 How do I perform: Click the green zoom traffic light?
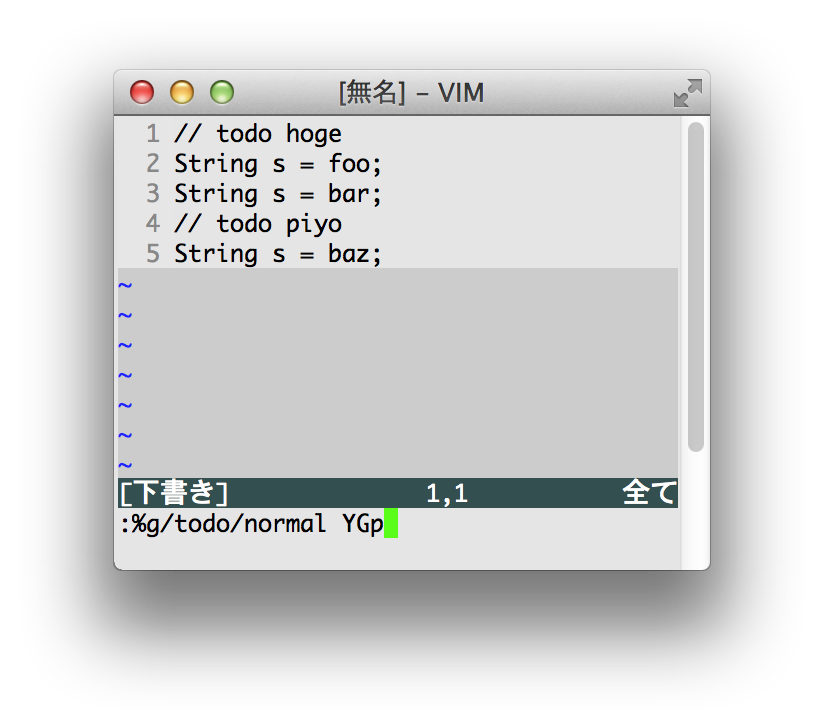coord(221,92)
